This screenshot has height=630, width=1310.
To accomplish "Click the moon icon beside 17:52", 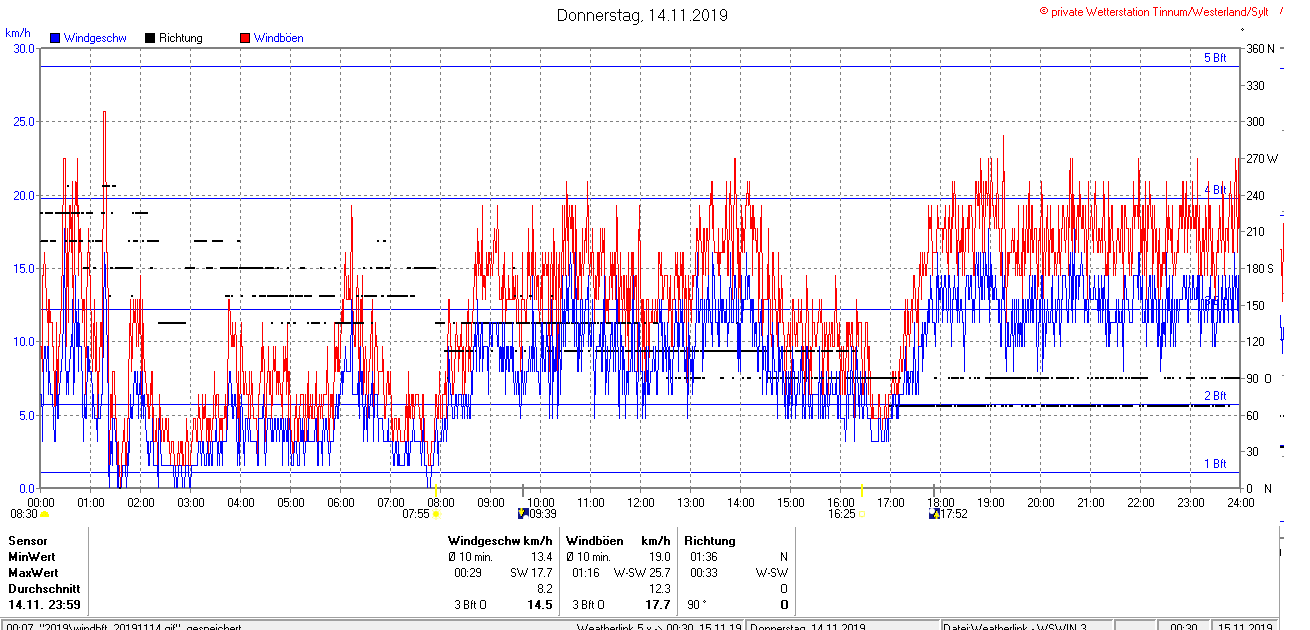I will click(x=934, y=513).
